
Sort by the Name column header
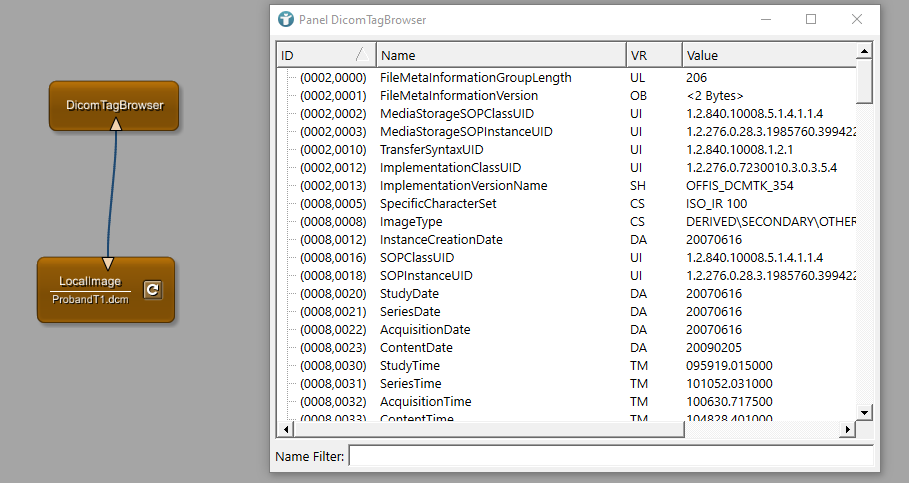pos(500,55)
